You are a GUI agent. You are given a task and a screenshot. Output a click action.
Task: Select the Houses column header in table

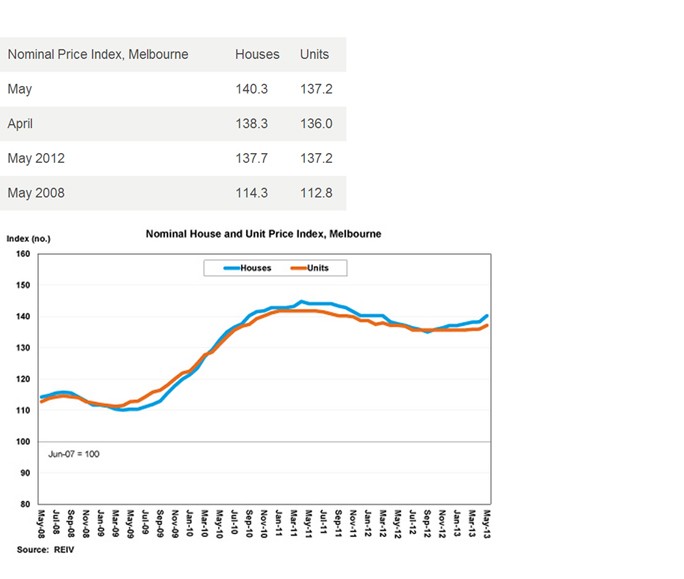pyautogui.click(x=256, y=54)
